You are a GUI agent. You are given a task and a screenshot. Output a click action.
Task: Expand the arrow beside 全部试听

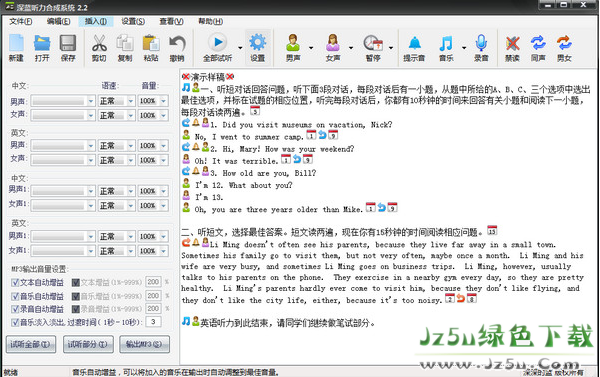[x=240, y=48]
